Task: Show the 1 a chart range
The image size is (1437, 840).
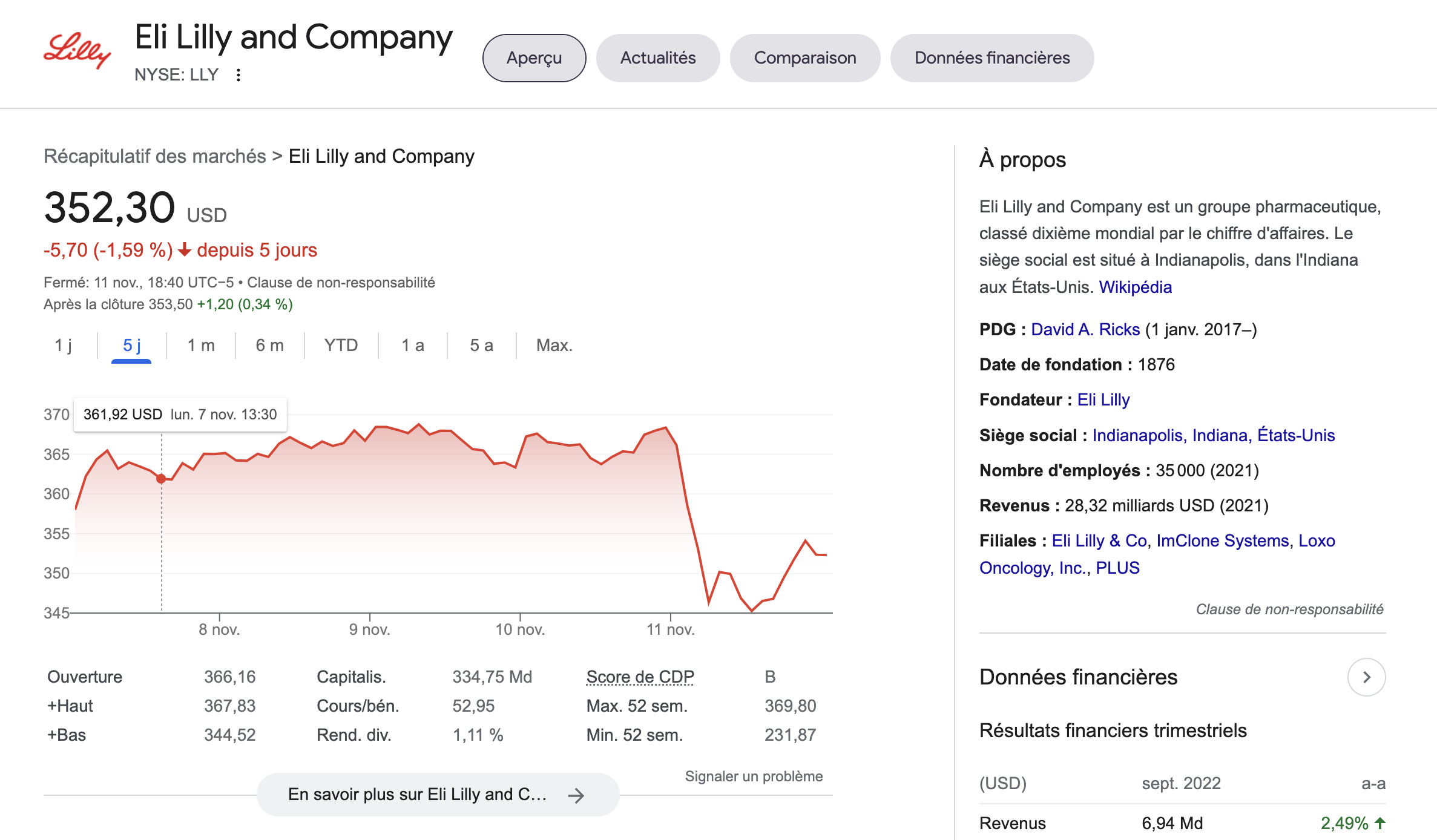Action: click(413, 345)
